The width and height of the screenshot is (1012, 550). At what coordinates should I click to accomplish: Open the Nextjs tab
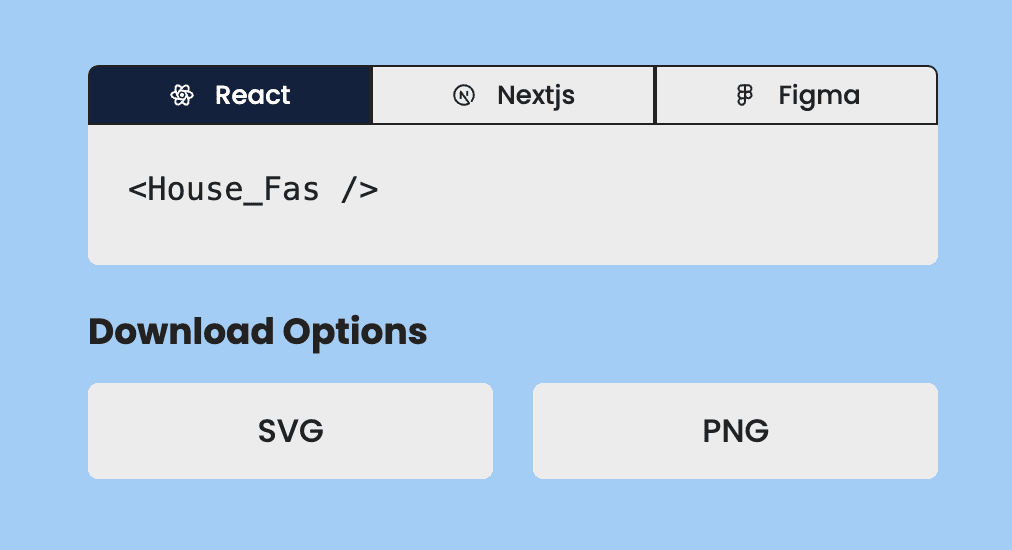(513, 96)
